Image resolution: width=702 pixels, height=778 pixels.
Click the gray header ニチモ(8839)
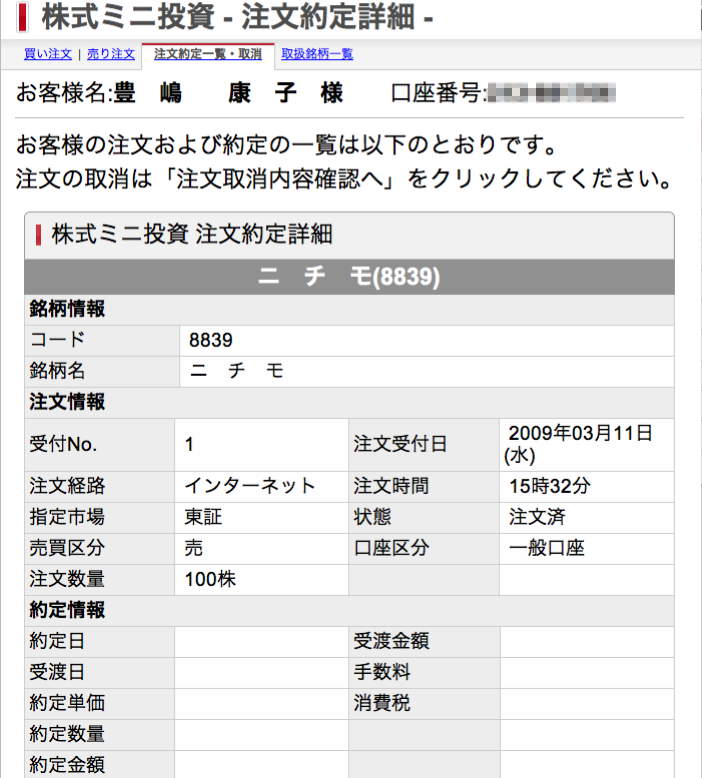pos(349,276)
